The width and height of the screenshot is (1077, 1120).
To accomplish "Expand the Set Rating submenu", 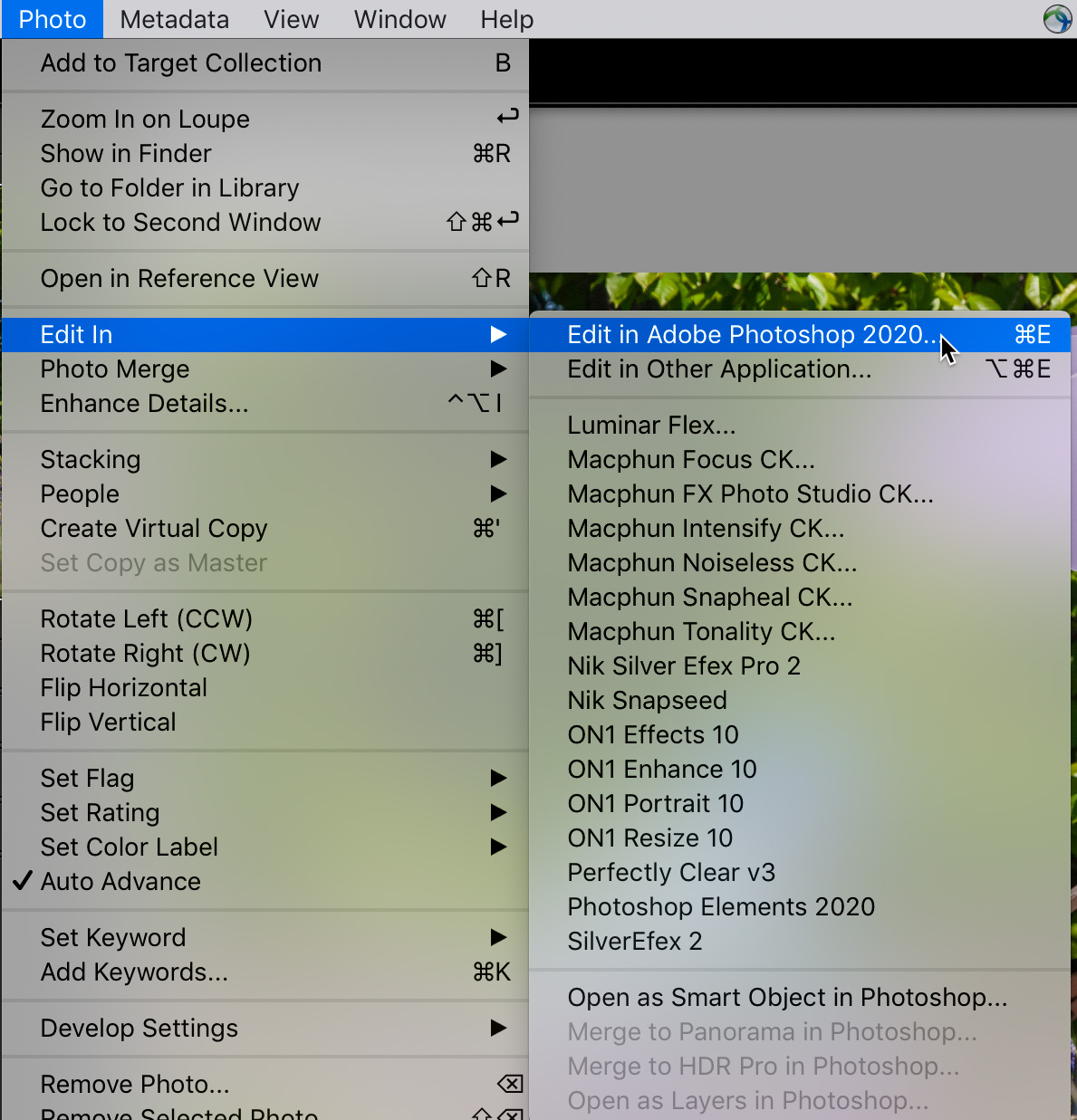I will (x=100, y=812).
